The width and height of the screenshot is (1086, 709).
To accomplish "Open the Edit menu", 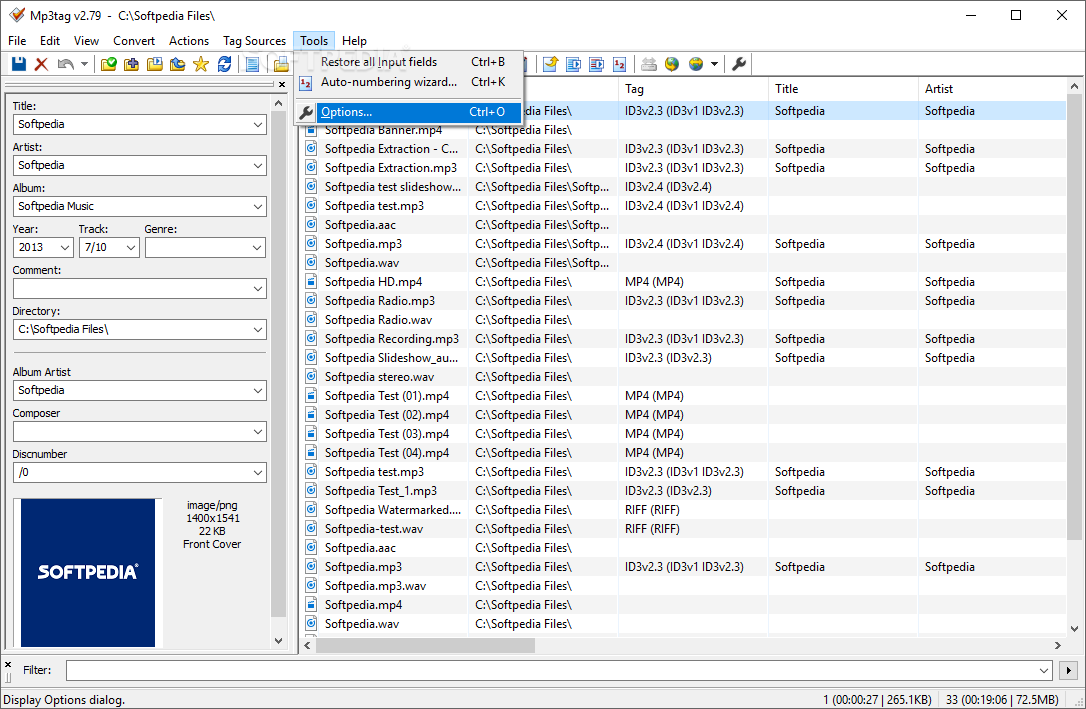I will (x=50, y=41).
